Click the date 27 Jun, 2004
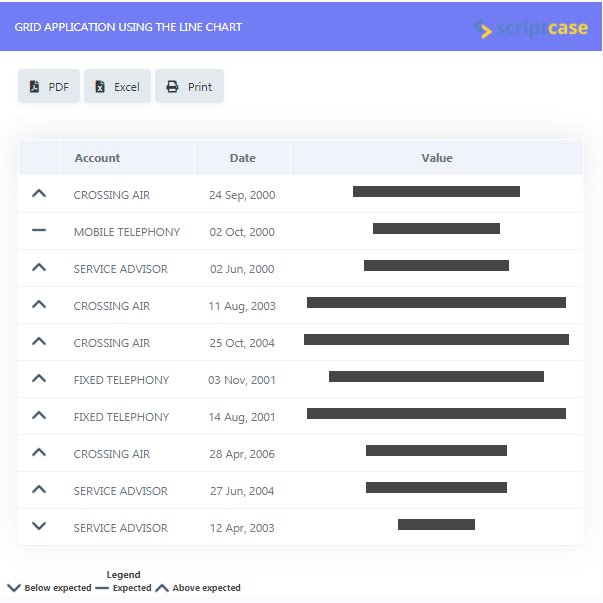This screenshot has height=603, width=603. [242, 491]
